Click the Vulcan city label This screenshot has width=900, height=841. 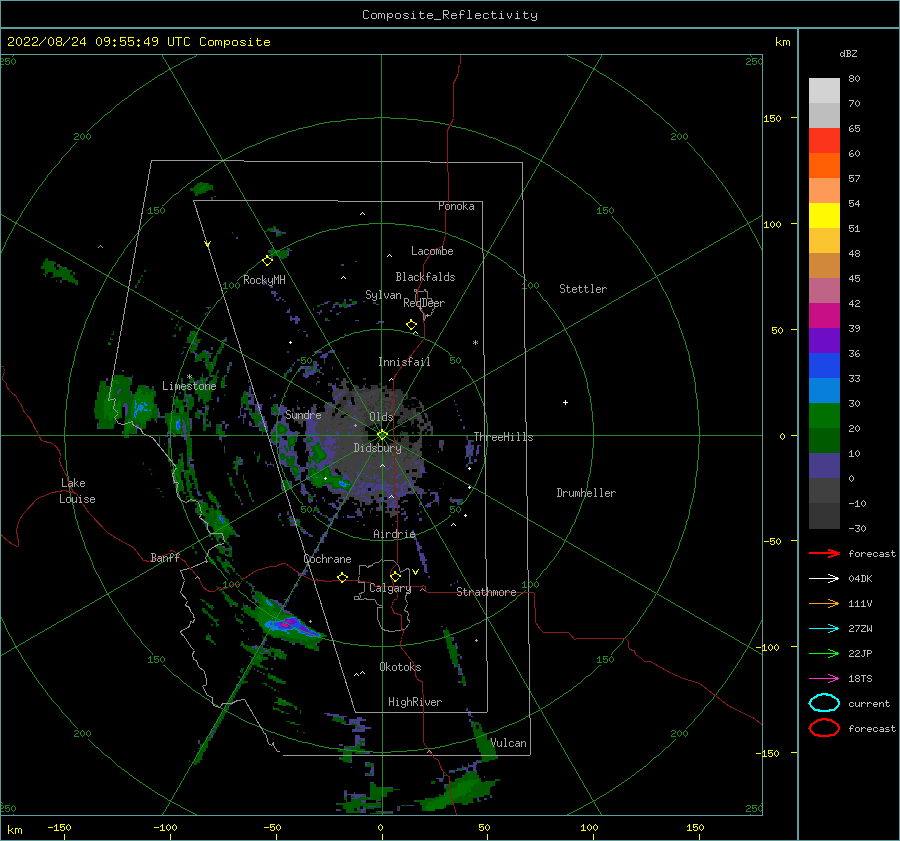pyautogui.click(x=508, y=743)
